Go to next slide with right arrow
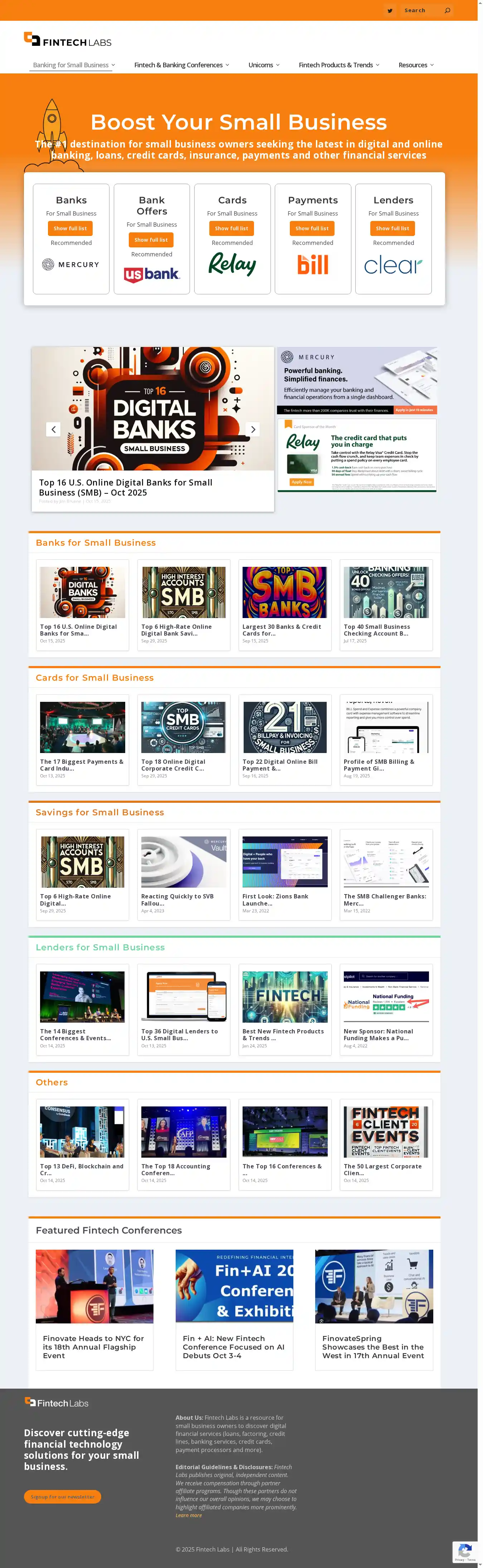Image resolution: width=483 pixels, height=1568 pixels. tap(253, 429)
